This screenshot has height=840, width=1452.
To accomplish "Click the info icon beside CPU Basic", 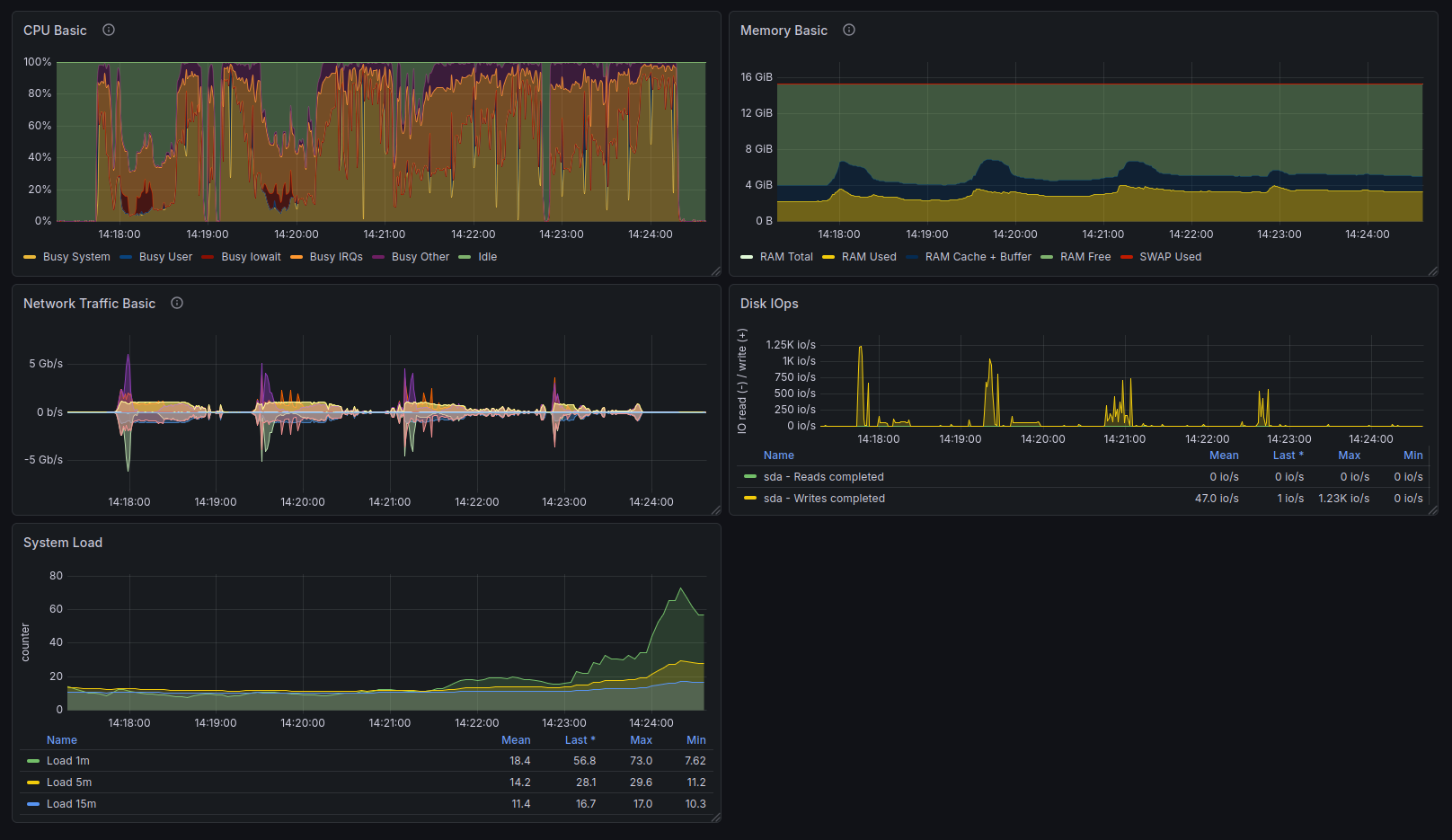I will point(109,30).
